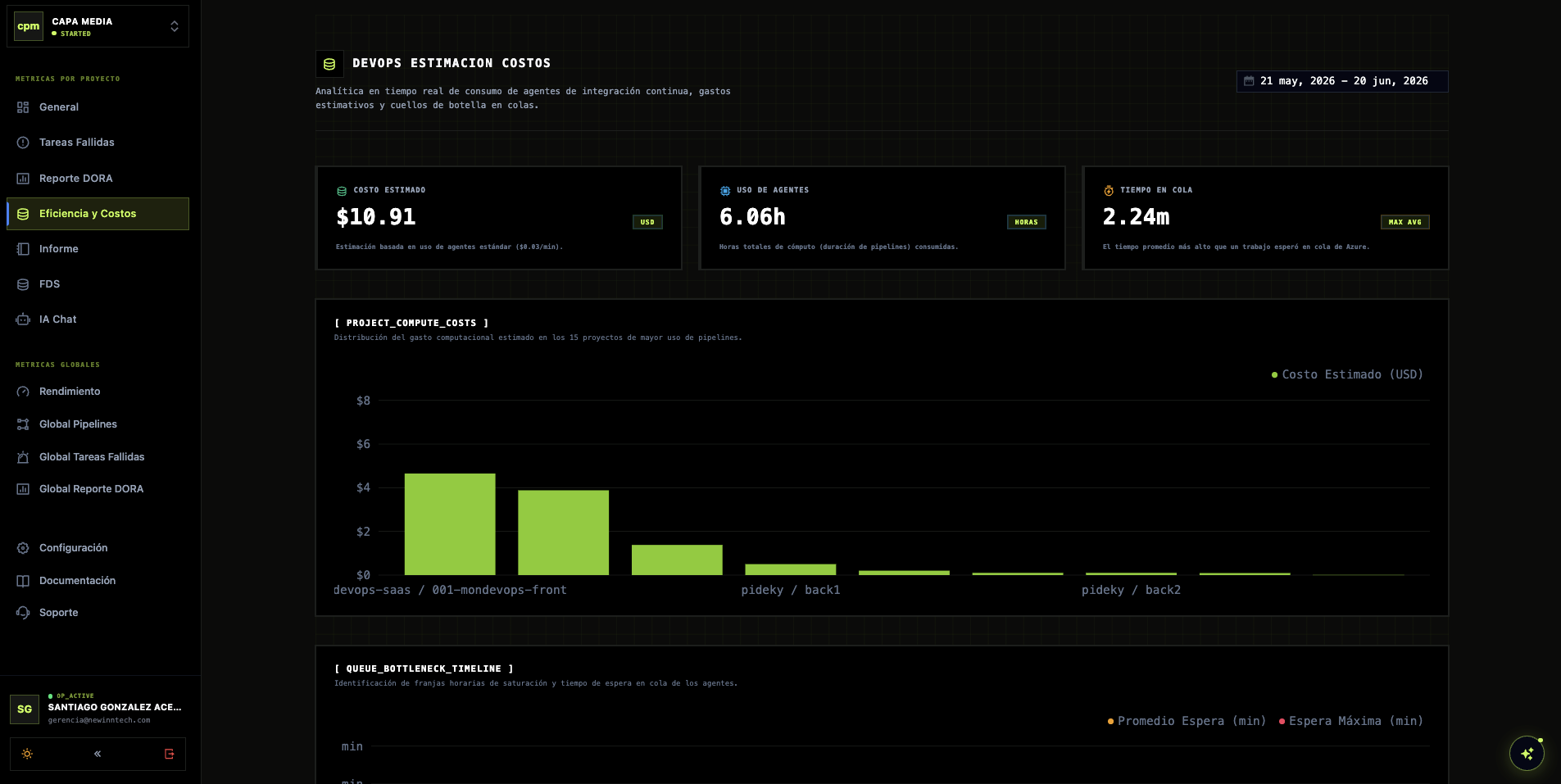1561x784 pixels.
Task: Open the FDS section
Action: [x=98, y=284]
